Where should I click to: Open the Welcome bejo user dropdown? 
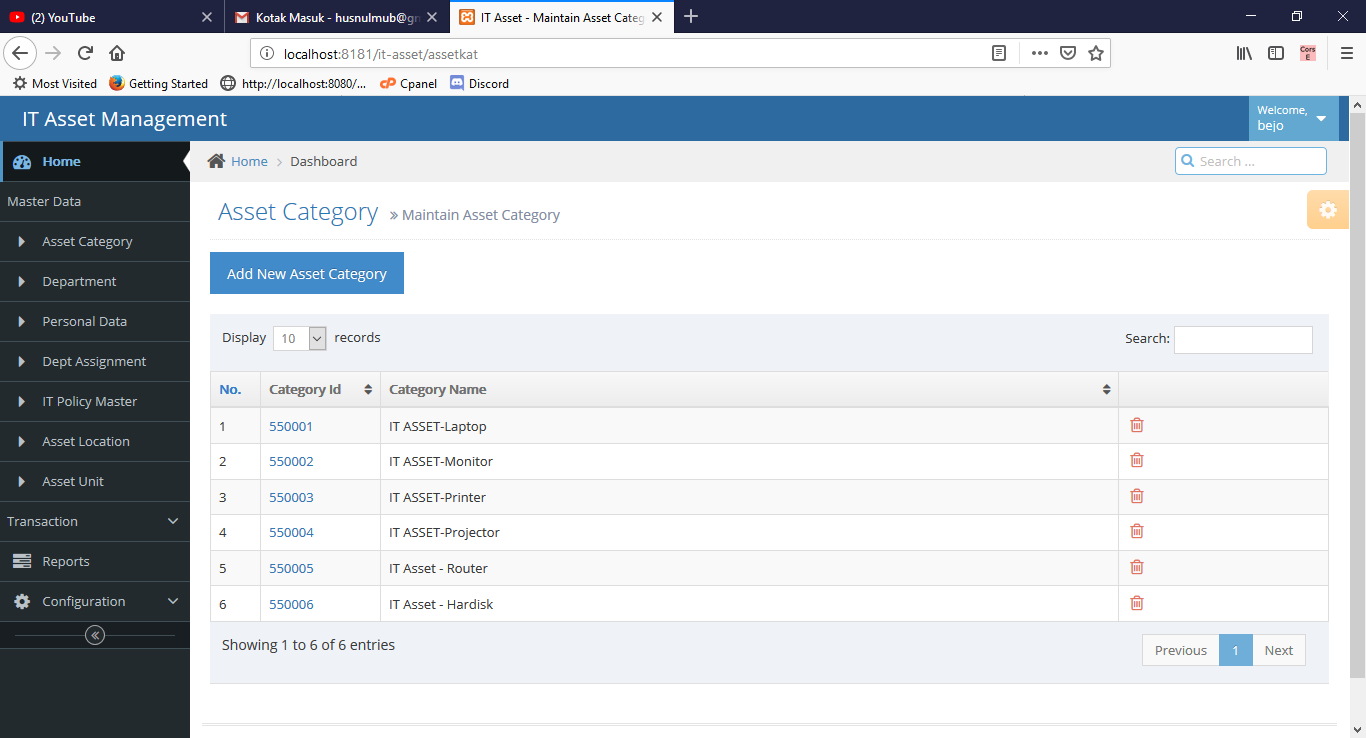[1289, 118]
